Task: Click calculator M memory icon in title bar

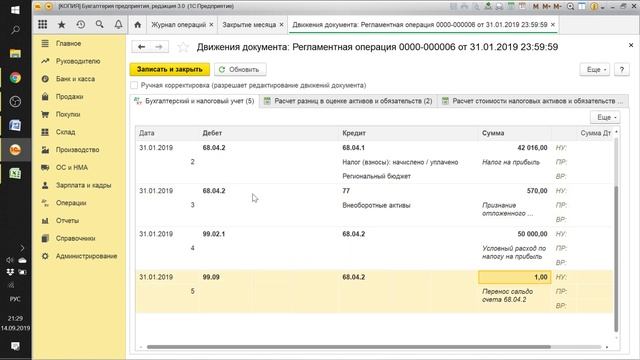Action: pos(536,6)
